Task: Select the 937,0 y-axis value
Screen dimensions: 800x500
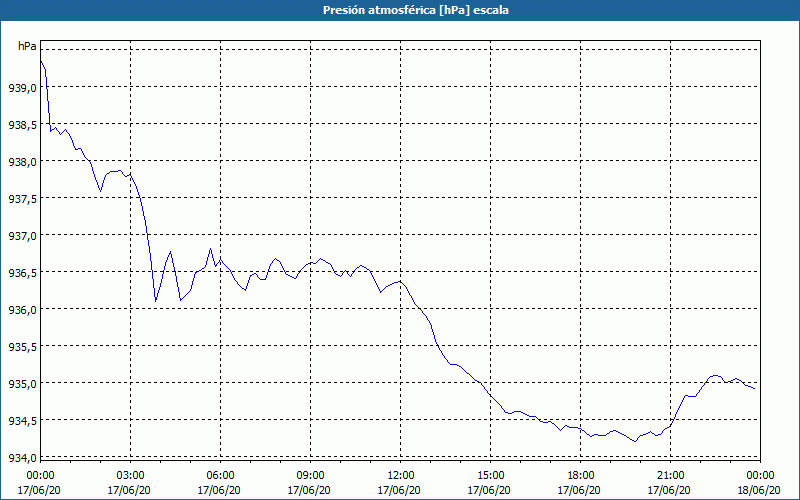Action: (x=22, y=236)
